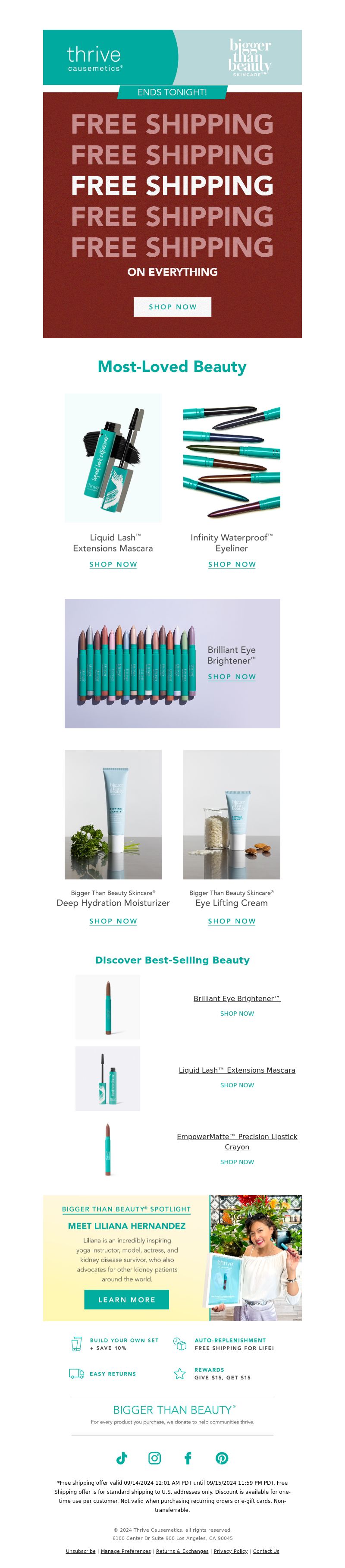The image size is (345, 1568).
Task: Click the Auto-Replenishment box icon
Action: (x=179, y=1343)
